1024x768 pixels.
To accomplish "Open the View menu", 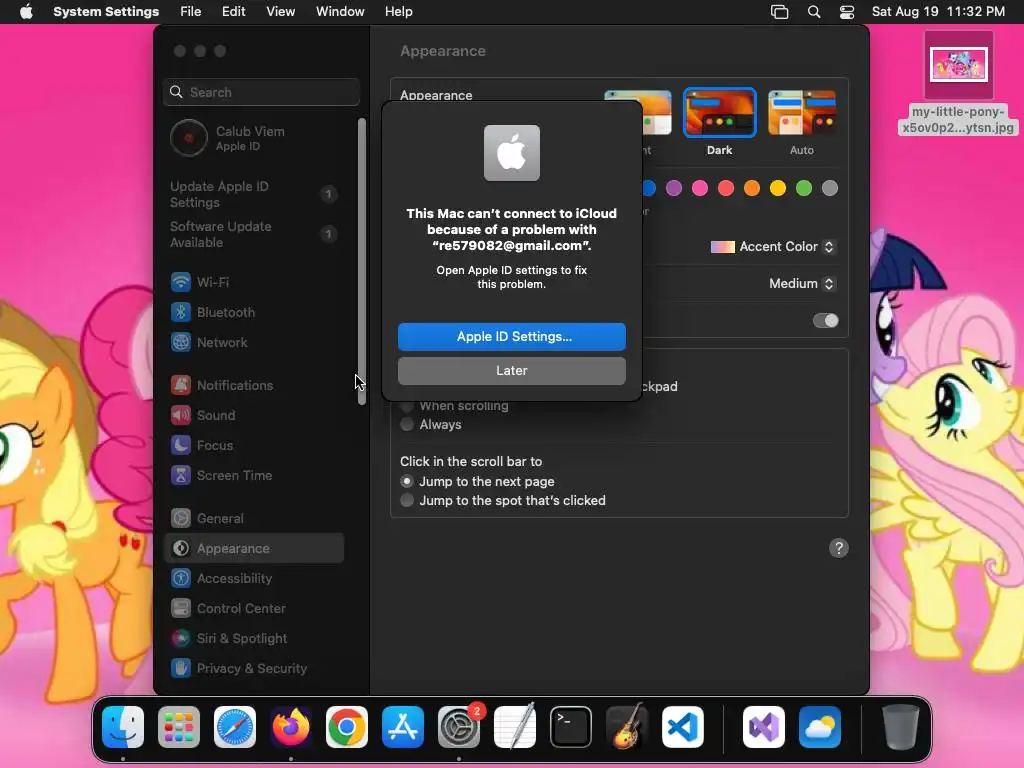I will click(x=281, y=12).
